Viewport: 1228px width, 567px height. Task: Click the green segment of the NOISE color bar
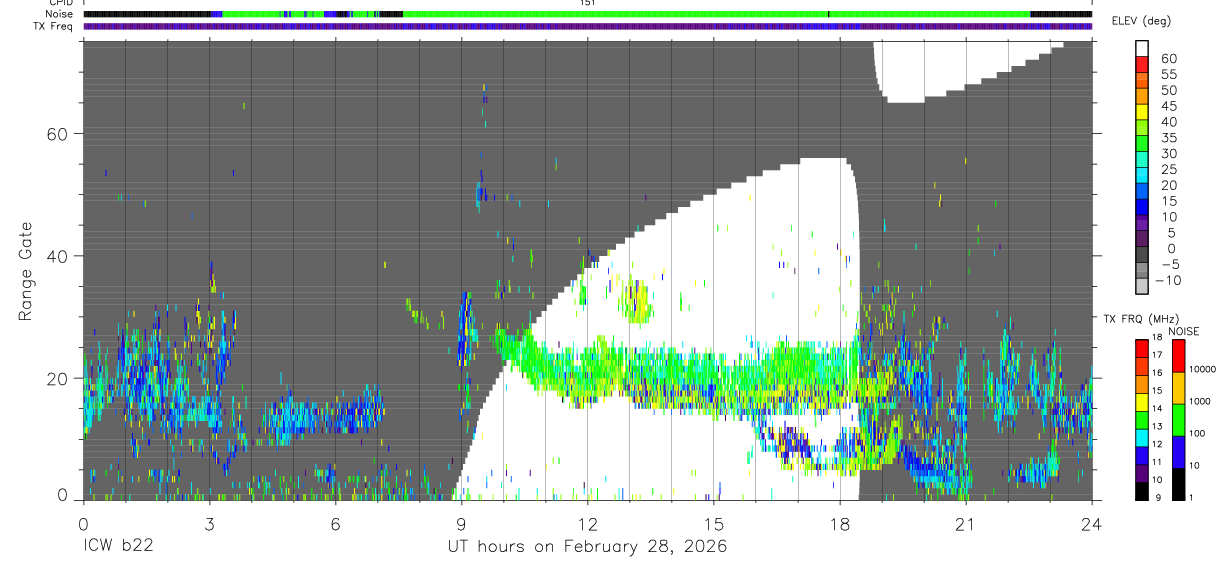point(1179,420)
